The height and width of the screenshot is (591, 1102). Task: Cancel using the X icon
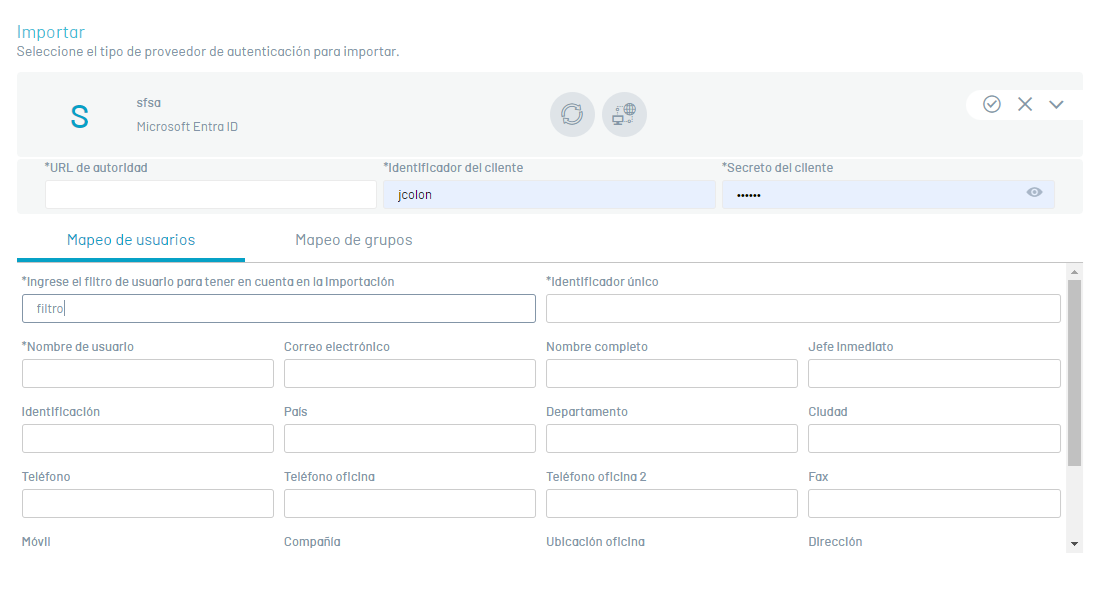click(x=1025, y=104)
